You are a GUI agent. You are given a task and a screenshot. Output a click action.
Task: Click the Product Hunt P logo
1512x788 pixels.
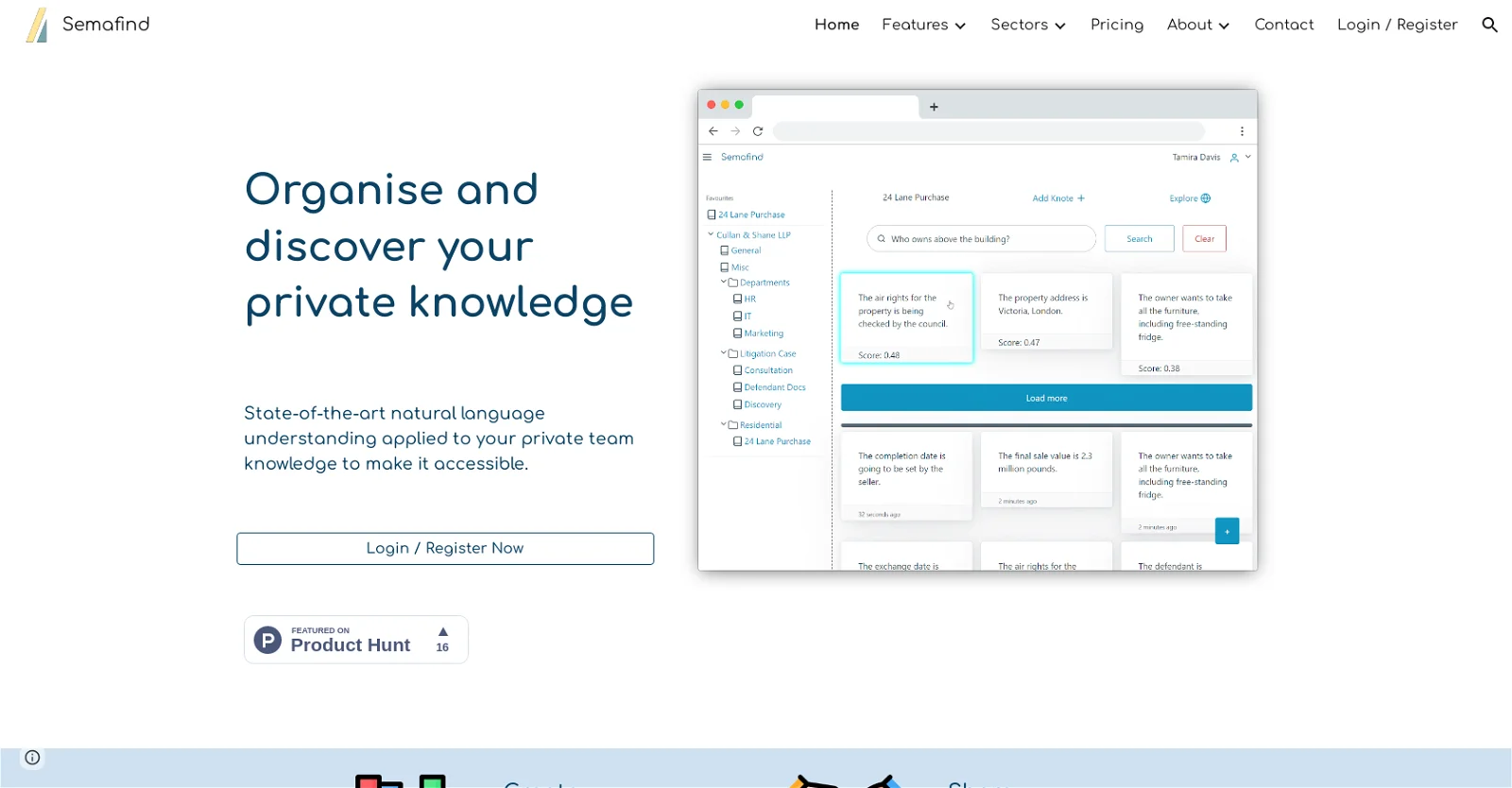pos(268,641)
